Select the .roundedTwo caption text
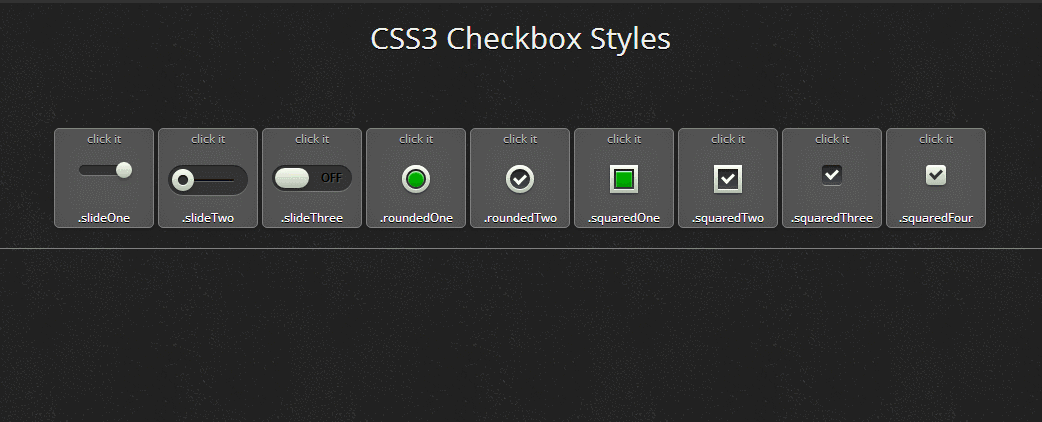Image resolution: width=1042 pixels, height=422 pixels. pos(520,217)
